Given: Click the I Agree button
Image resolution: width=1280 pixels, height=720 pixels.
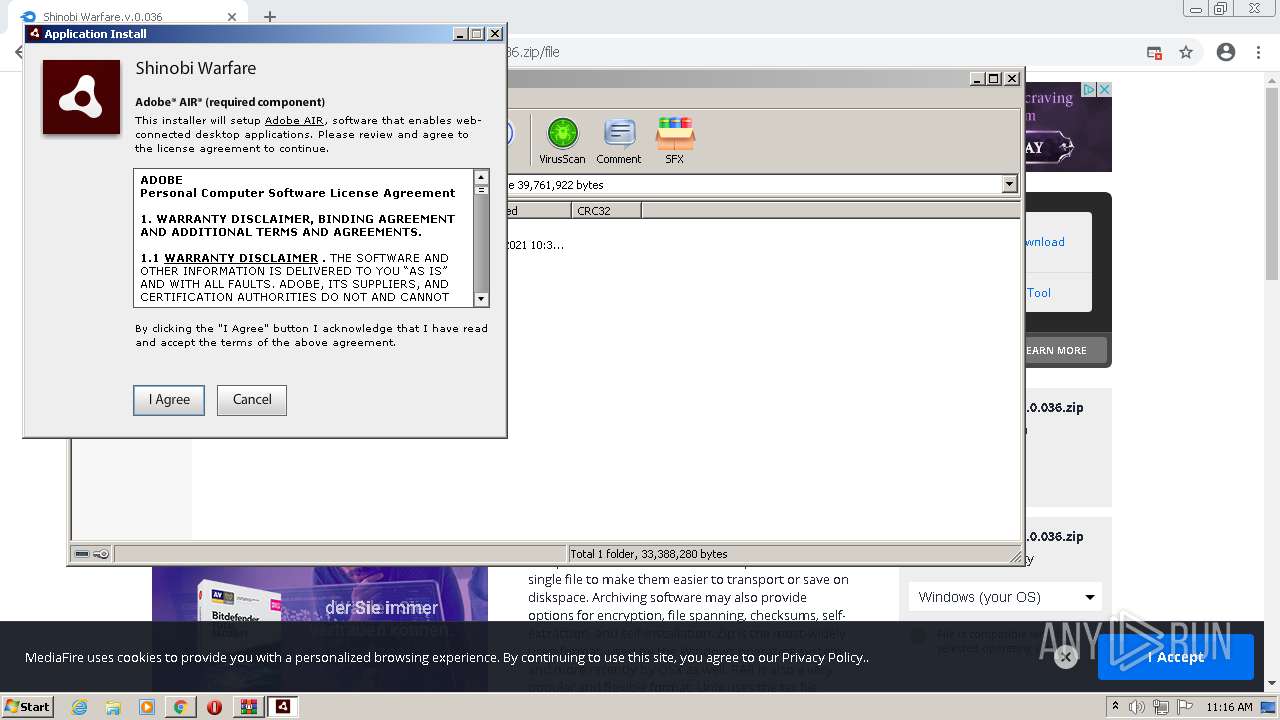Looking at the screenshot, I should tap(169, 400).
